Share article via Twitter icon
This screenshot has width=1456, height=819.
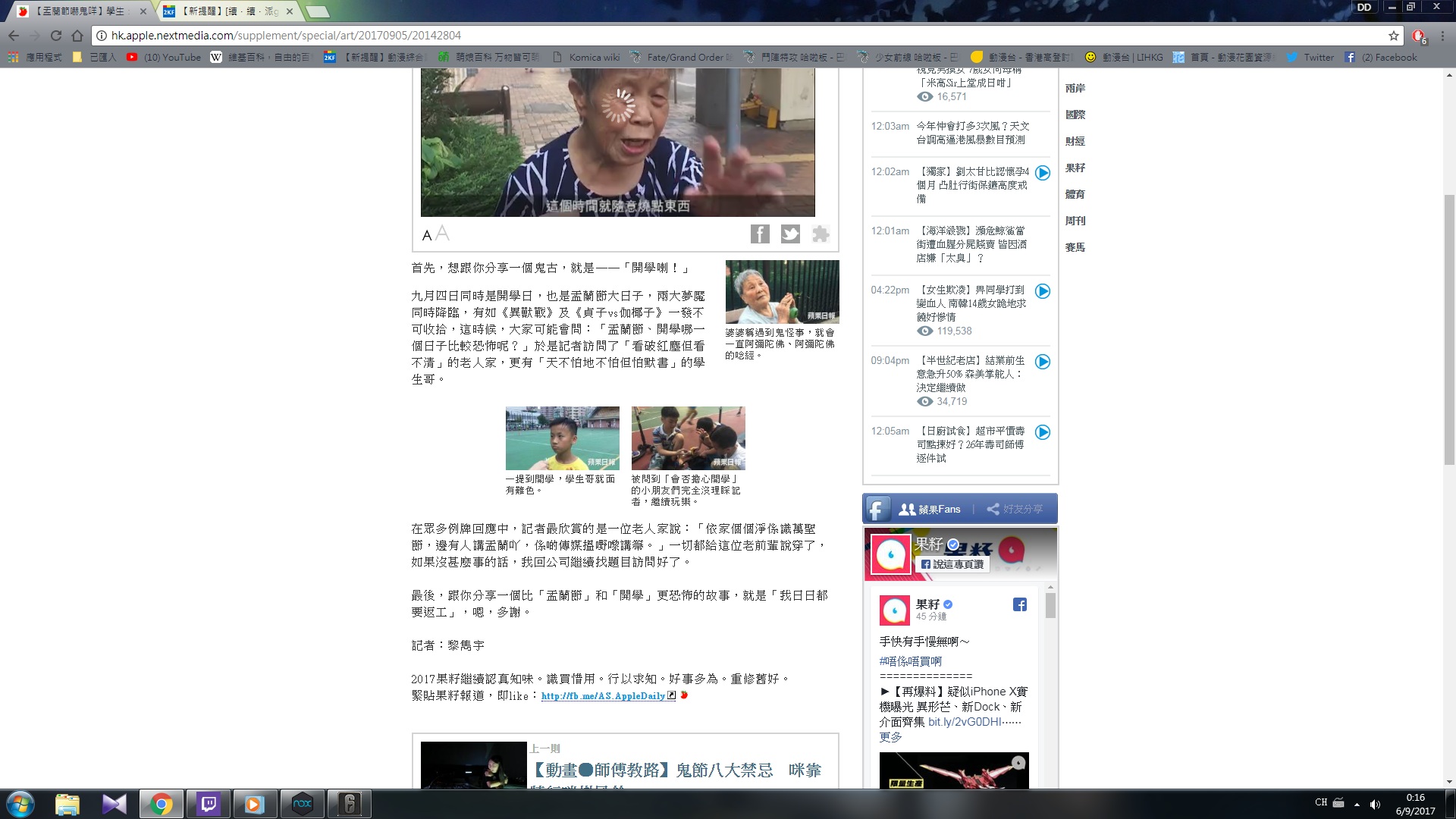pyautogui.click(x=790, y=234)
